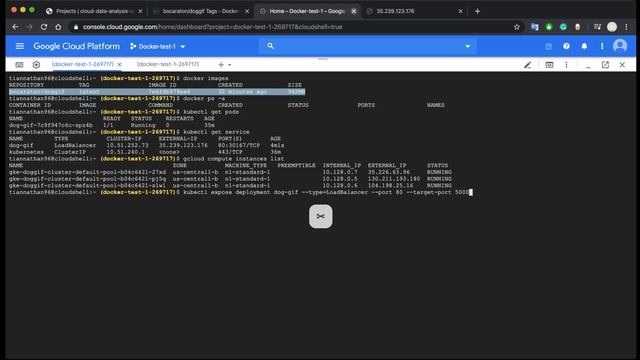Open dropdown next to new session plus
Image resolution: width=640 pixels, height=360 pixels.
click(x=230, y=65)
